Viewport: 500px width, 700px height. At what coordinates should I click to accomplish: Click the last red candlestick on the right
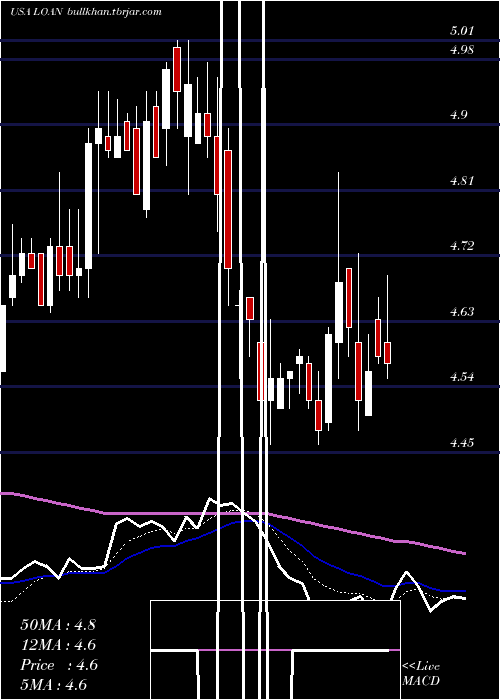pos(388,353)
